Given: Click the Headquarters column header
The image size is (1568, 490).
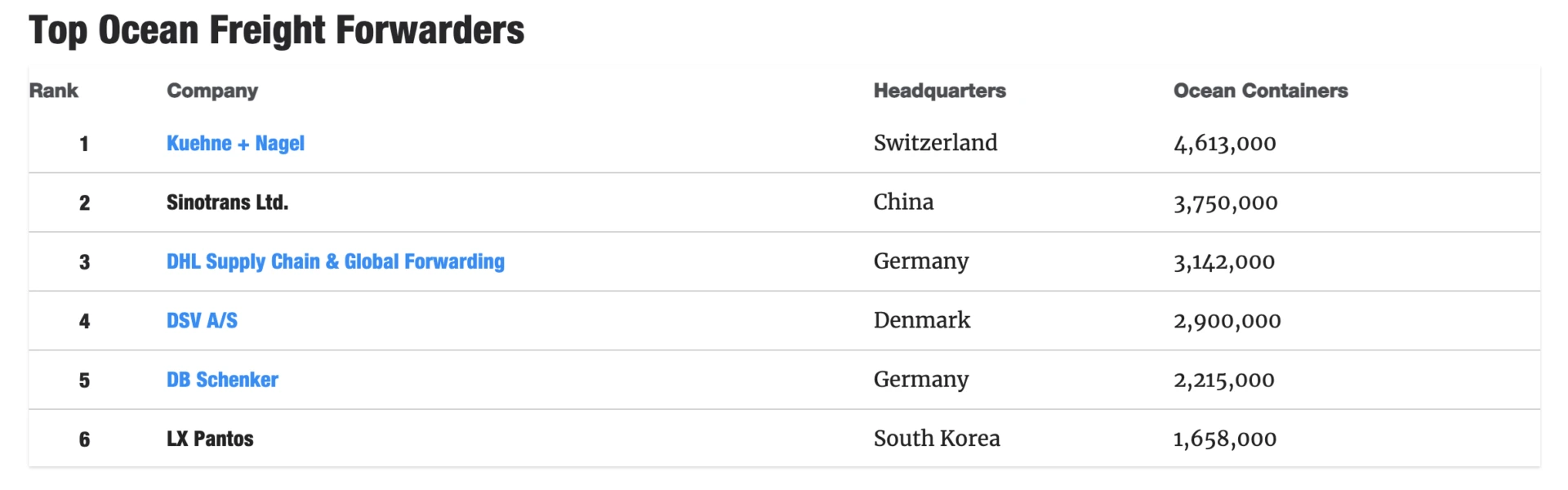Looking at the screenshot, I should coord(939,91).
